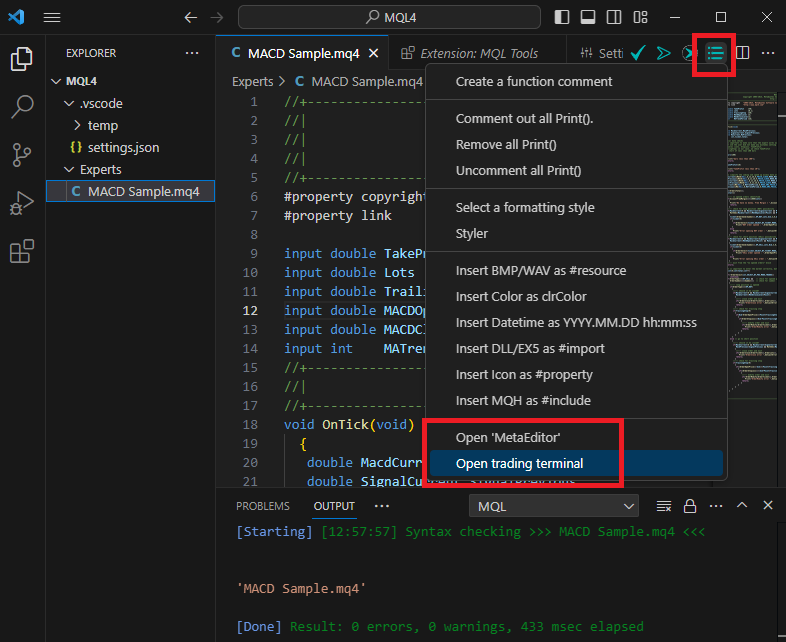Close the MACD Sample.mq4 tab
Image resolution: width=786 pixels, height=642 pixels.
pos(373,53)
